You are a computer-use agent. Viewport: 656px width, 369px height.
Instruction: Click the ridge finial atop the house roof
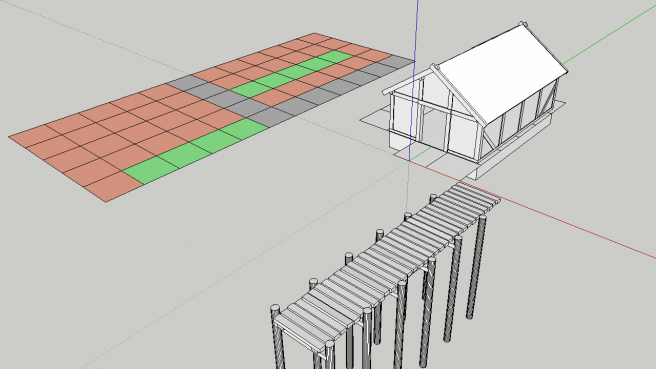tap(521, 24)
